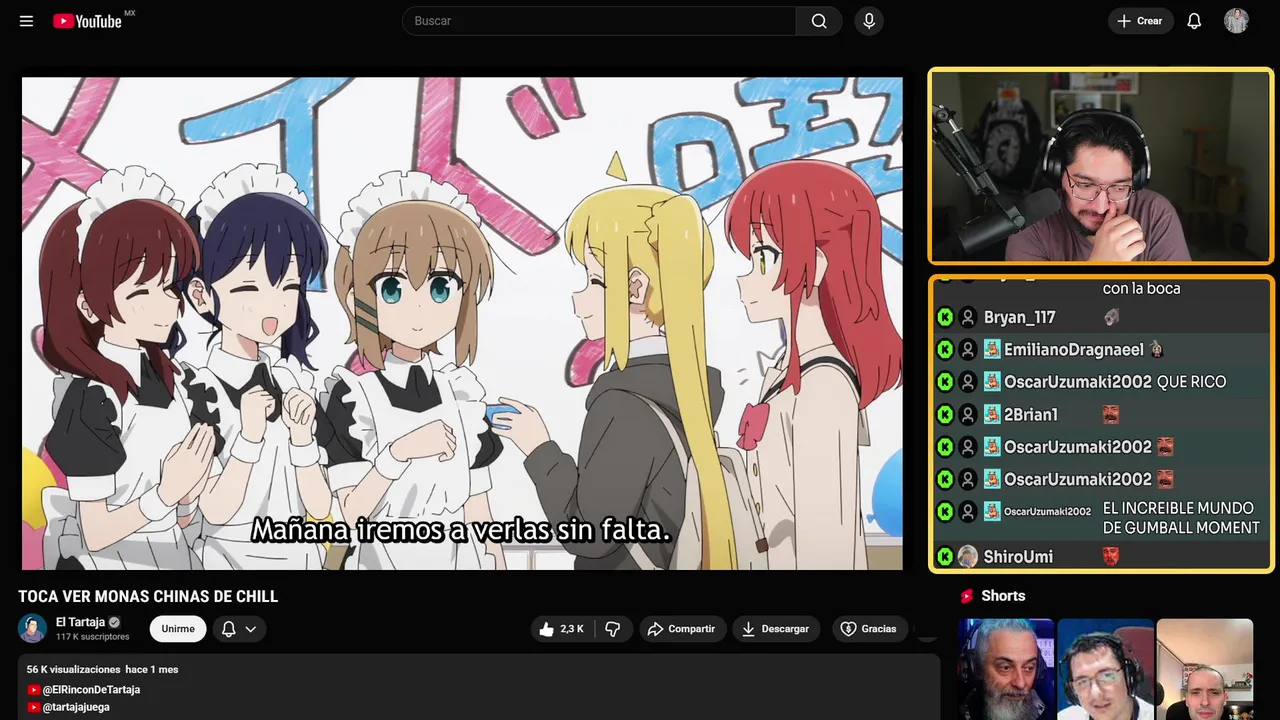Screen dimensions: 1280x720
Task: Open the middle Shorts thumbnail with the headset
Action: 1105,669
